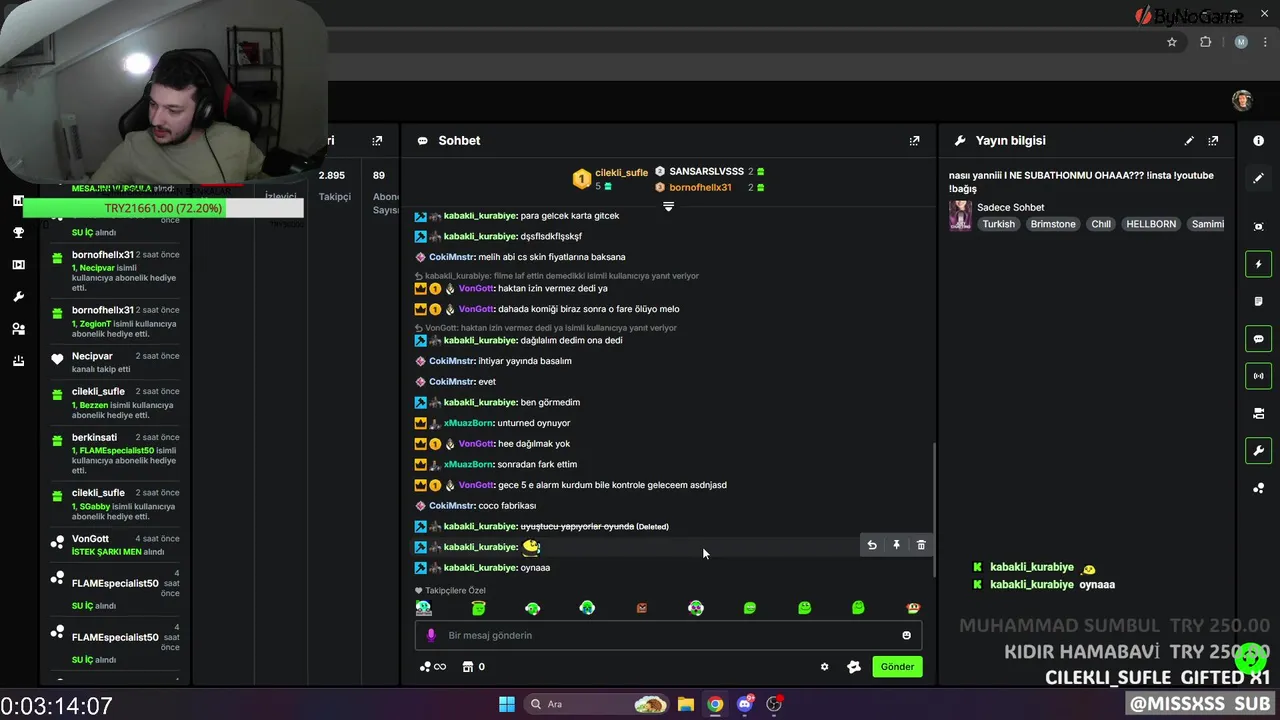The width and height of the screenshot is (1280, 720).
Task: Open the wrench settings icon in left sidebar
Action: tap(18, 297)
